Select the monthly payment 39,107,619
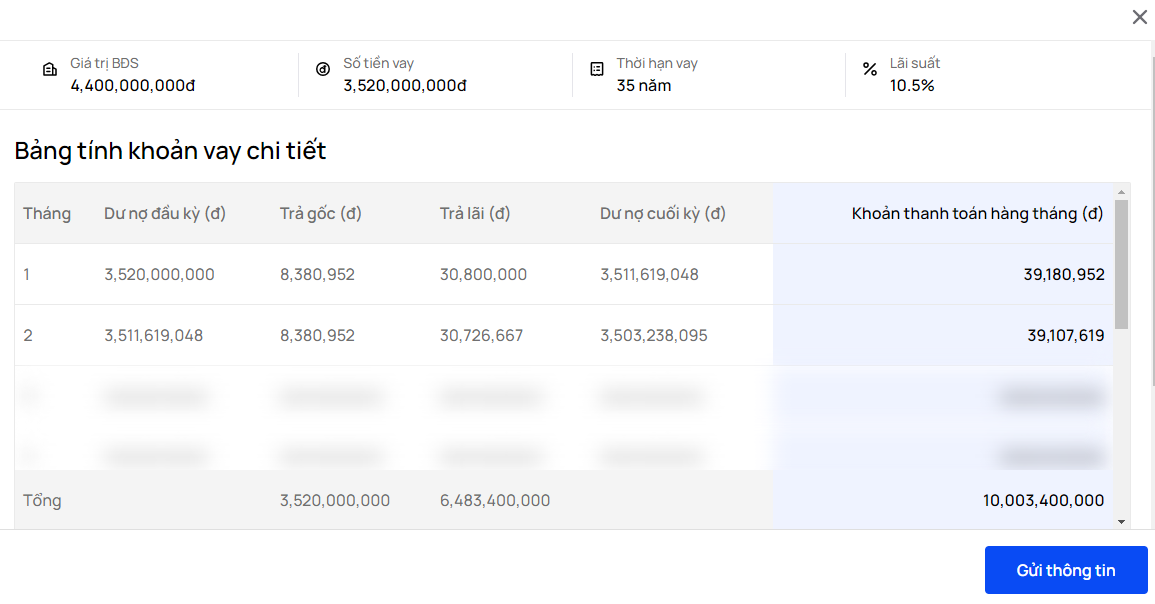This screenshot has height=604, width=1155. [1066, 336]
